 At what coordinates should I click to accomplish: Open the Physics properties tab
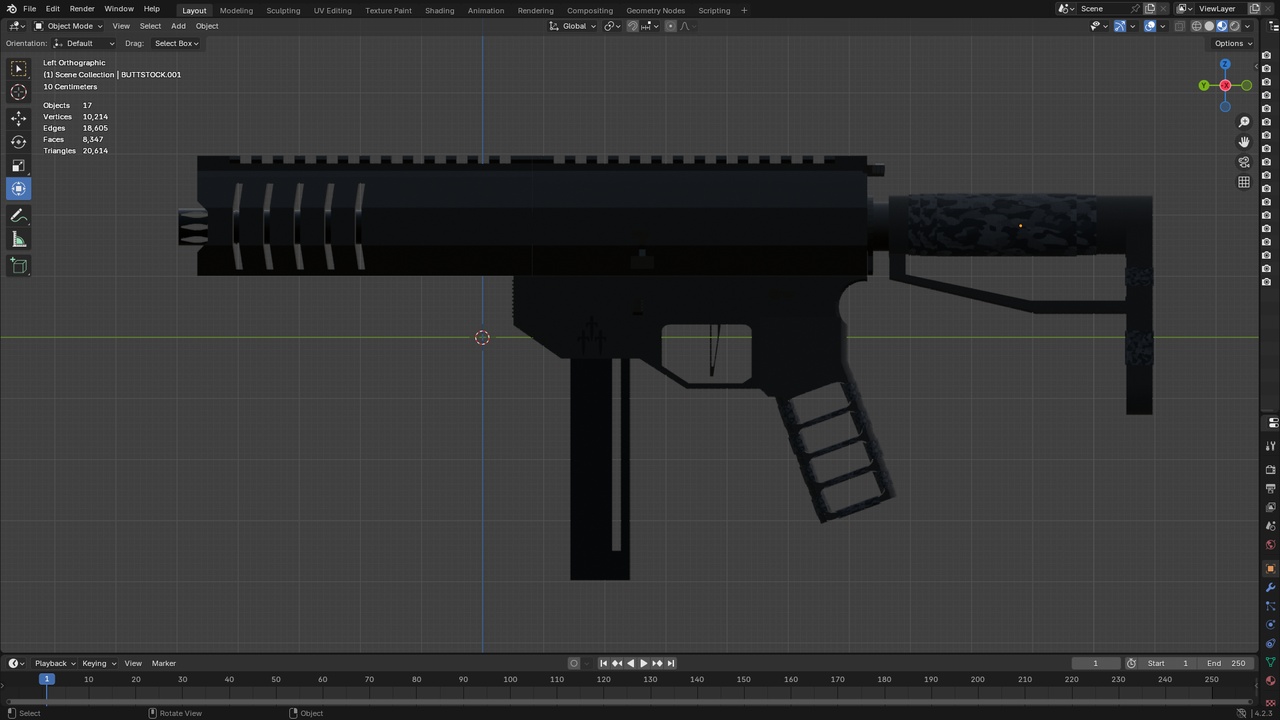1271,624
